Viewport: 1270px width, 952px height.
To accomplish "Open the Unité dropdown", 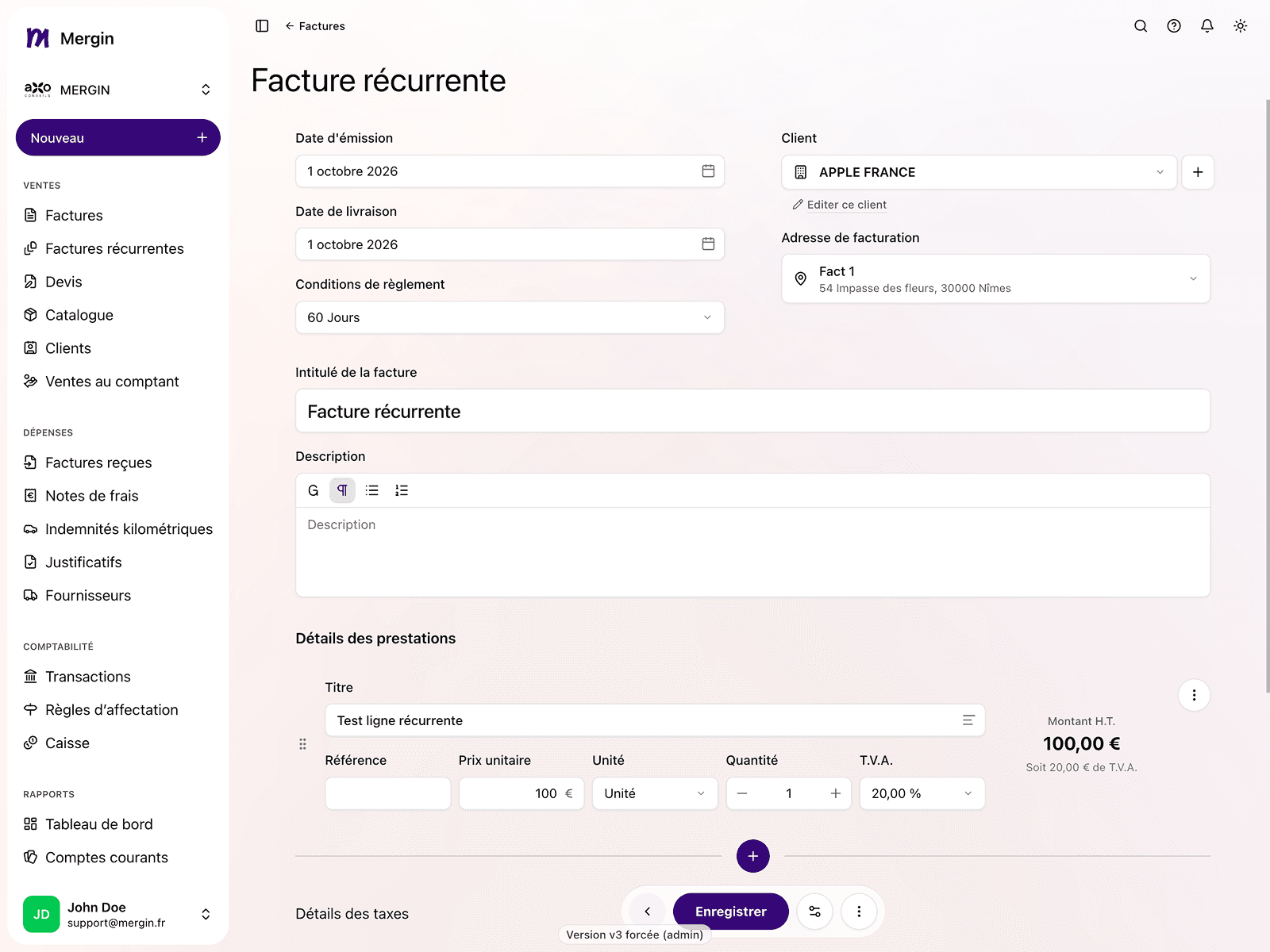I will 655,793.
